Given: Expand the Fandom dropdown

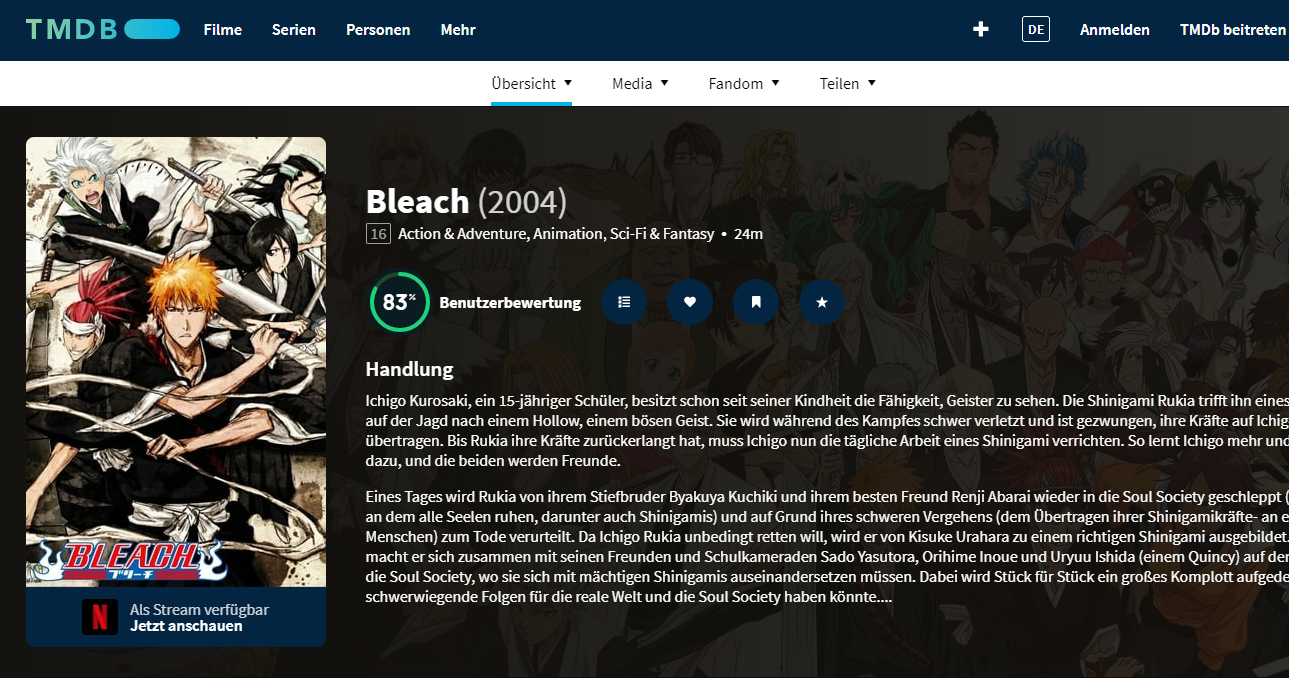Looking at the screenshot, I should [x=743, y=83].
